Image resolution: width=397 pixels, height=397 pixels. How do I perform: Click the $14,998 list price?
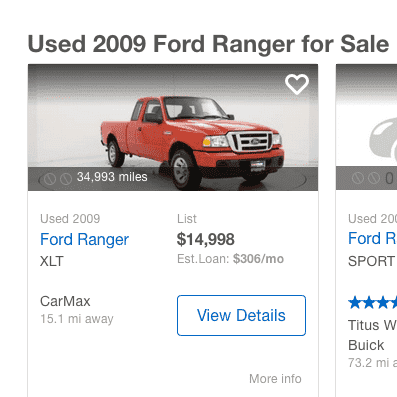(x=206, y=239)
